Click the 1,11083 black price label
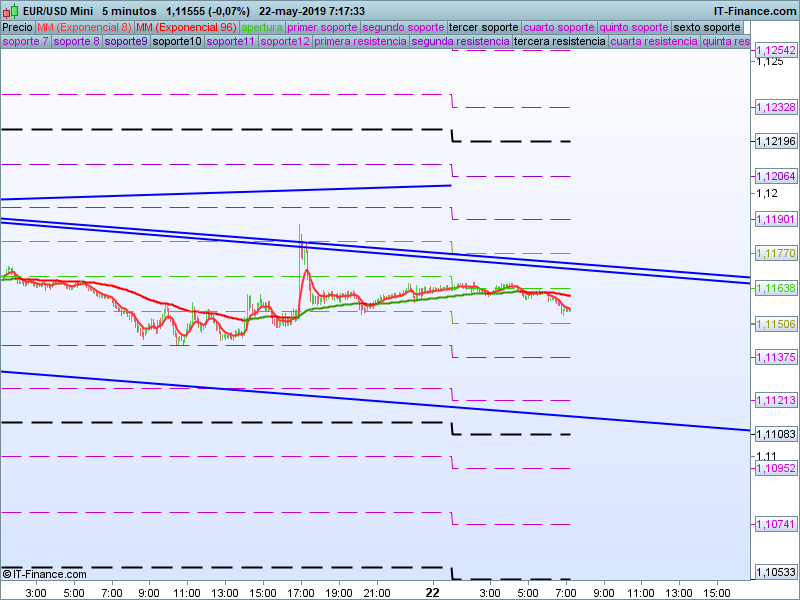 pos(776,434)
